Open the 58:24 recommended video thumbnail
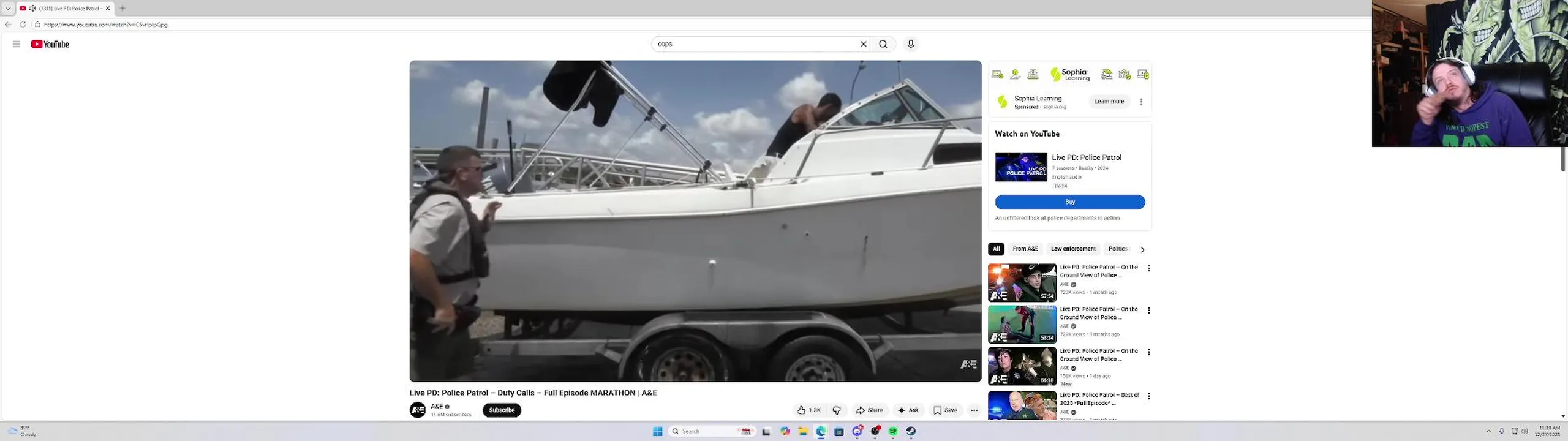 (x=1022, y=325)
